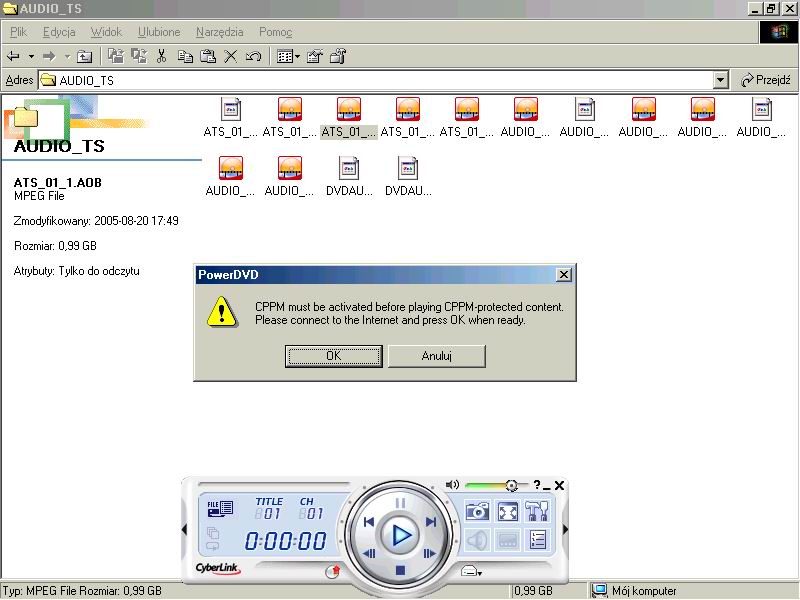Expand the PowerDVD panel using left arrow
Image resolution: width=800 pixels, height=600 pixels.
pos(184,530)
